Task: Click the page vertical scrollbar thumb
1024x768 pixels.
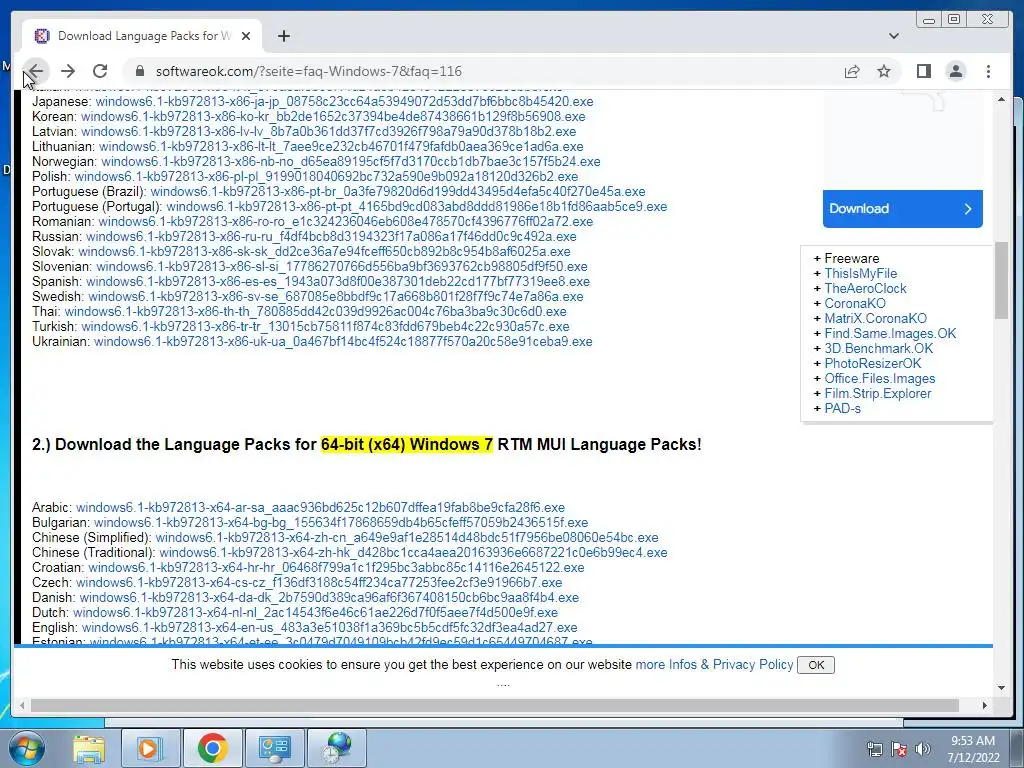Action: pyautogui.click(x=1001, y=281)
